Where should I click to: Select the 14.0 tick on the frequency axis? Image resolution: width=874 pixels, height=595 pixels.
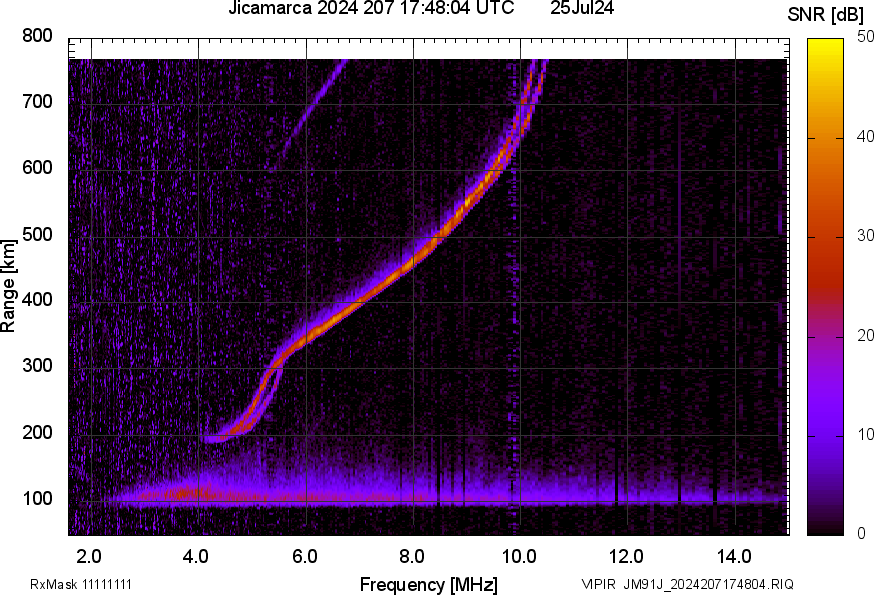(735, 555)
